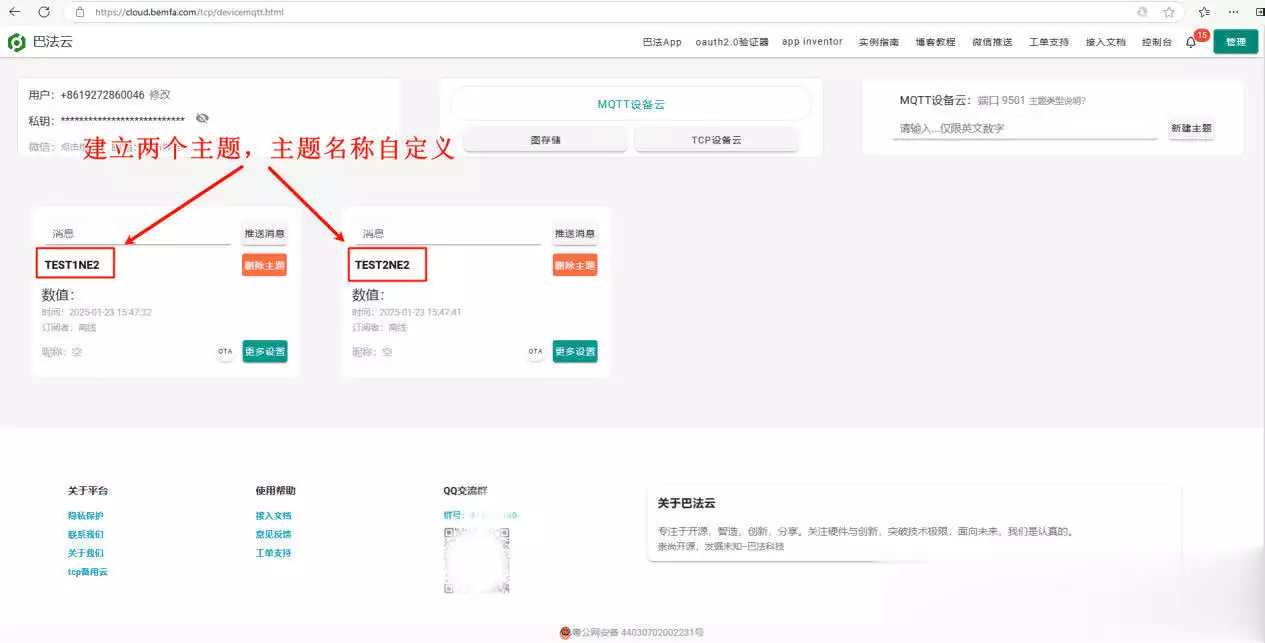
Task: Click 删除主题 for topic TEST1NE2
Action: click(264, 265)
